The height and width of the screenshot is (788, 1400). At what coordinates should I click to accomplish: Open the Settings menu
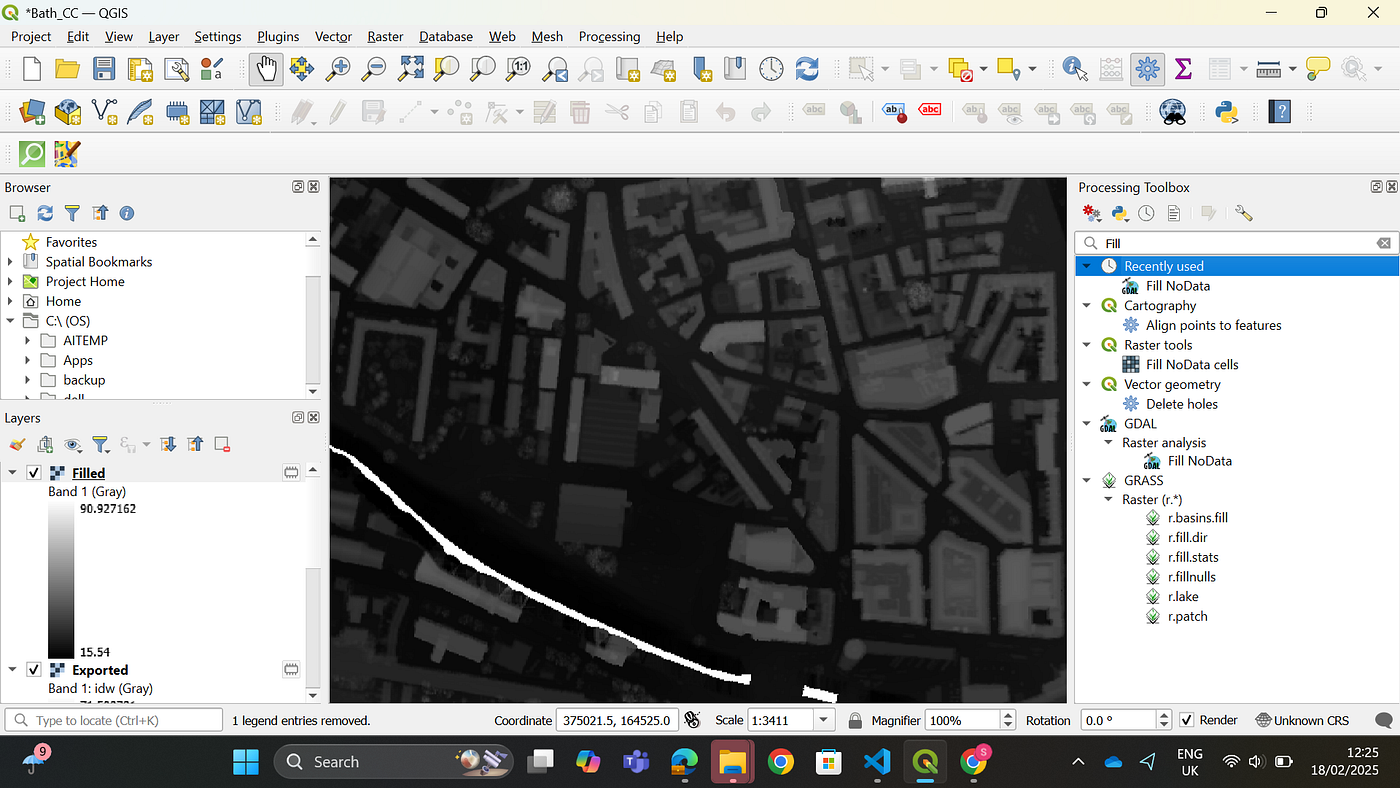click(x=218, y=36)
